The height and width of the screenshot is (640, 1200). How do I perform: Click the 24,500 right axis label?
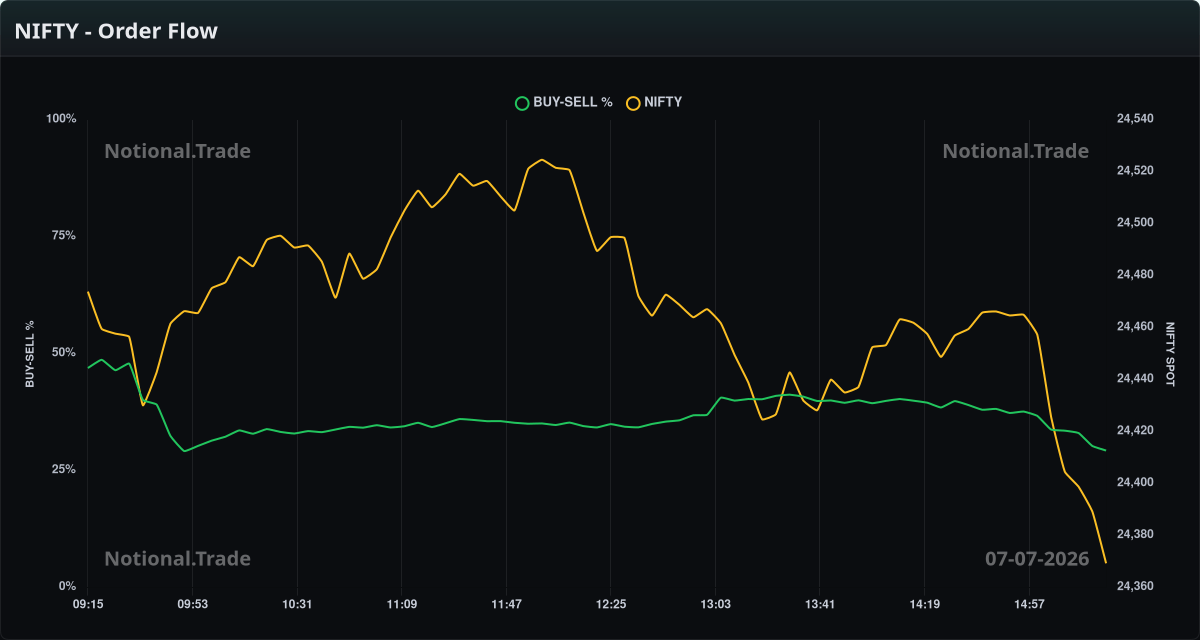[1134, 223]
